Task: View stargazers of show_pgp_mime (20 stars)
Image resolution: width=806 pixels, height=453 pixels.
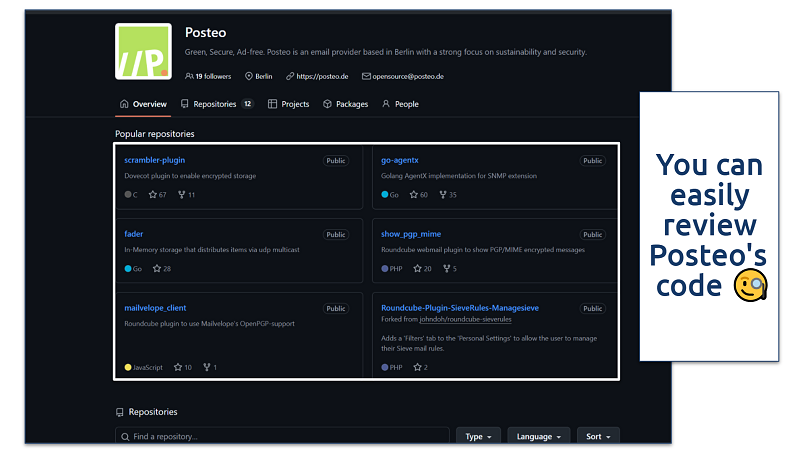Action: click(x=423, y=269)
